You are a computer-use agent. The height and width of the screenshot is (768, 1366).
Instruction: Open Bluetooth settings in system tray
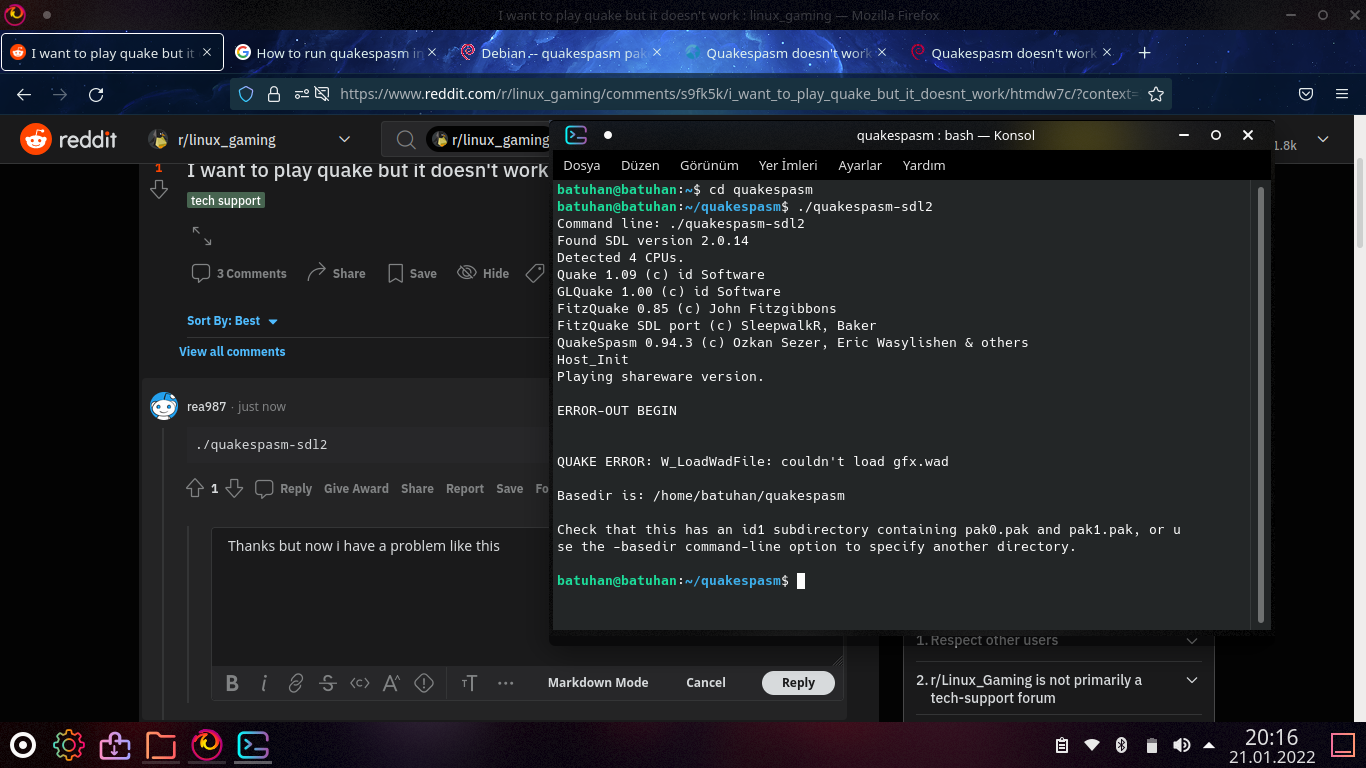pyautogui.click(x=1121, y=745)
